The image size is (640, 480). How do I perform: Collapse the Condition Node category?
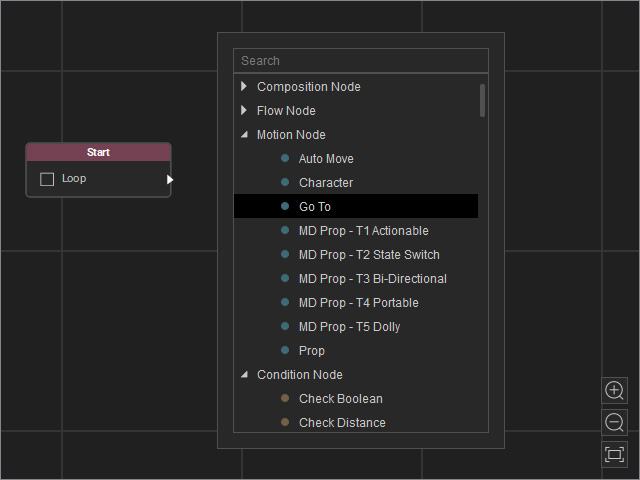(x=244, y=374)
